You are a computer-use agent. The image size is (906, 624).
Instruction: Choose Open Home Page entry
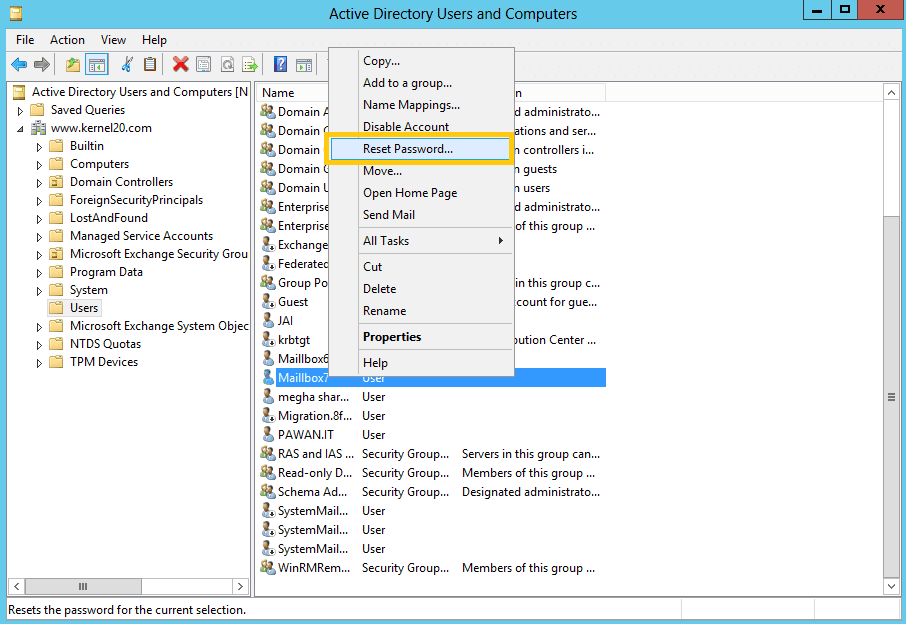click(x=421, y=193)
